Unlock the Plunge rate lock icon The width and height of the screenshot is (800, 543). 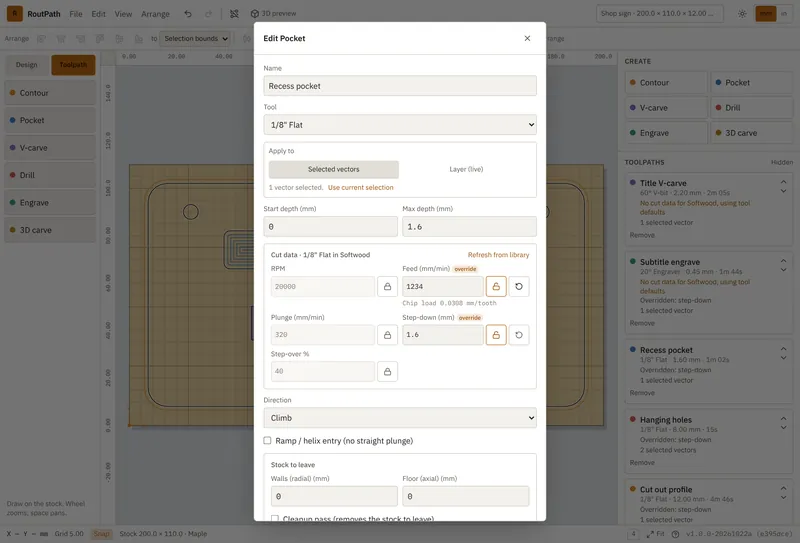pos(387,335)
